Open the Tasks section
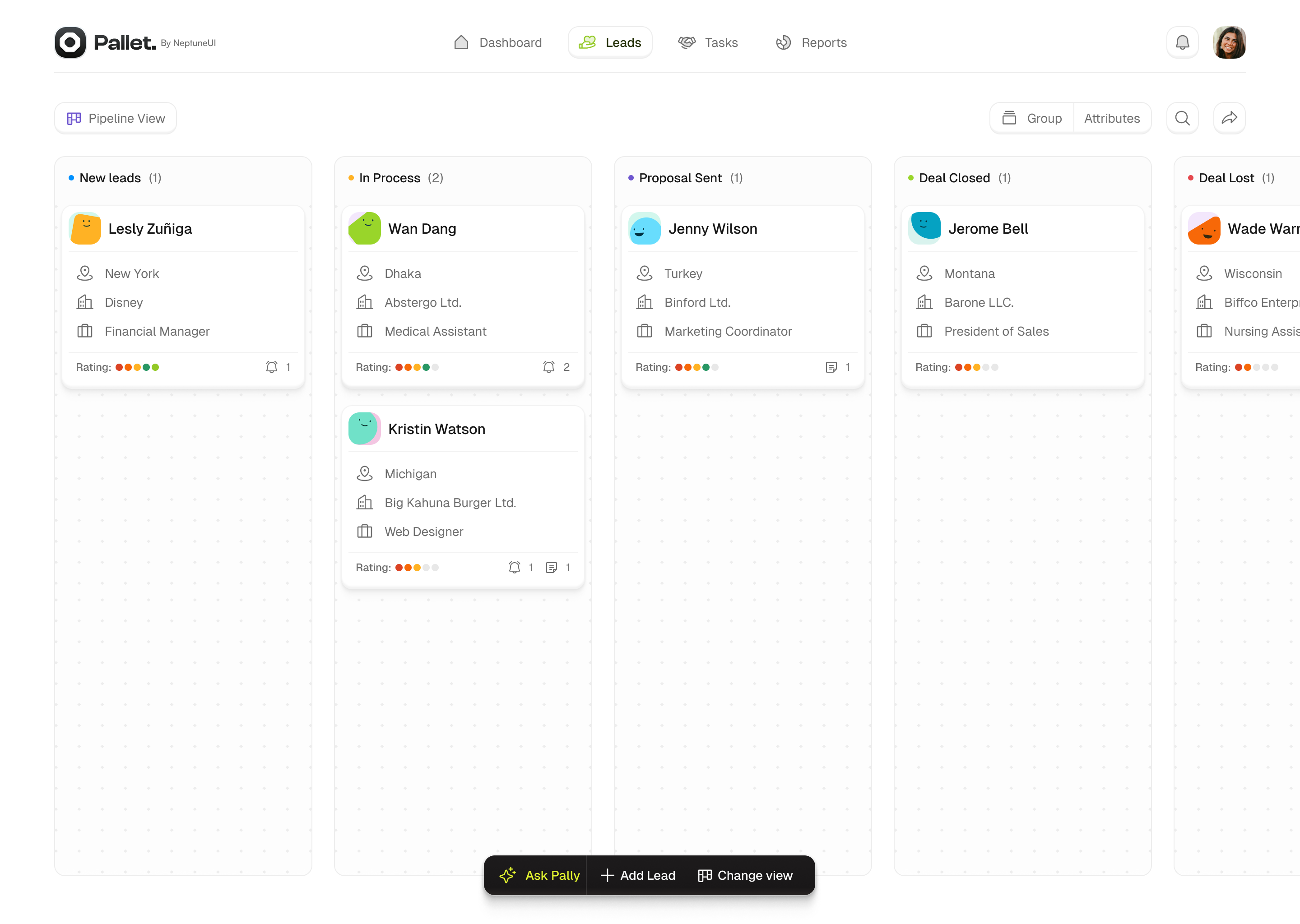 [708, 42]
